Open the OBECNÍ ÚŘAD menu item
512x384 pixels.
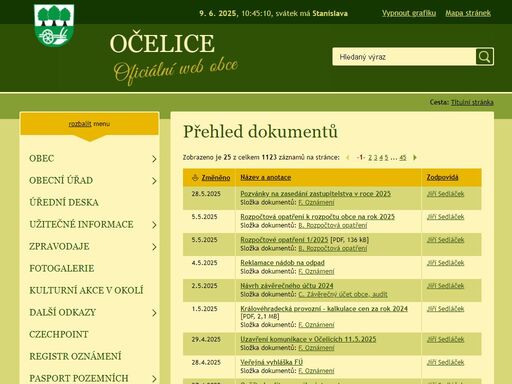[61, 180]
